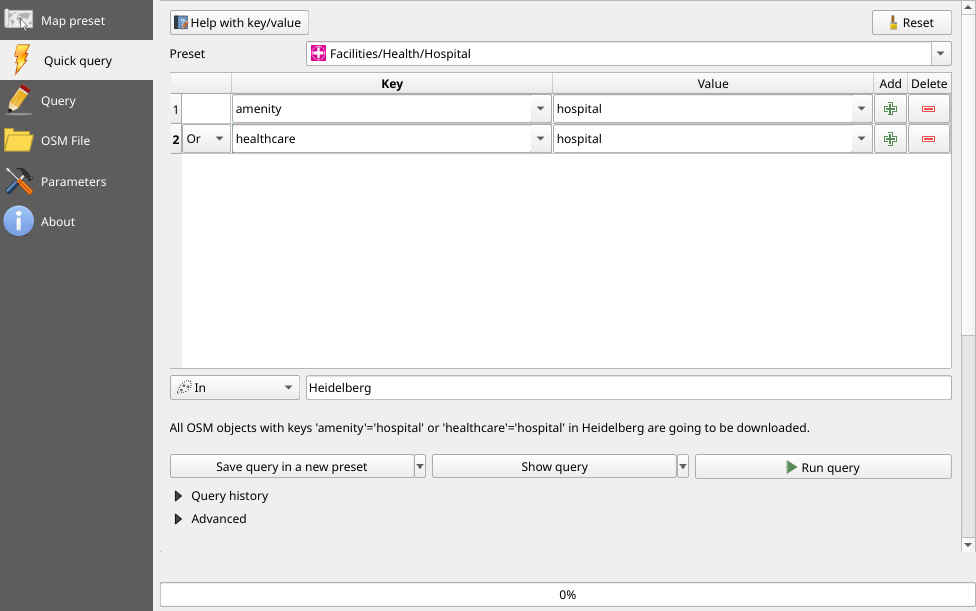The width and height of the screenshot is (976, 611).
Task: Open the Preset Facilities/Health/Hospital dropdown
Action: (x=940, y=54)
